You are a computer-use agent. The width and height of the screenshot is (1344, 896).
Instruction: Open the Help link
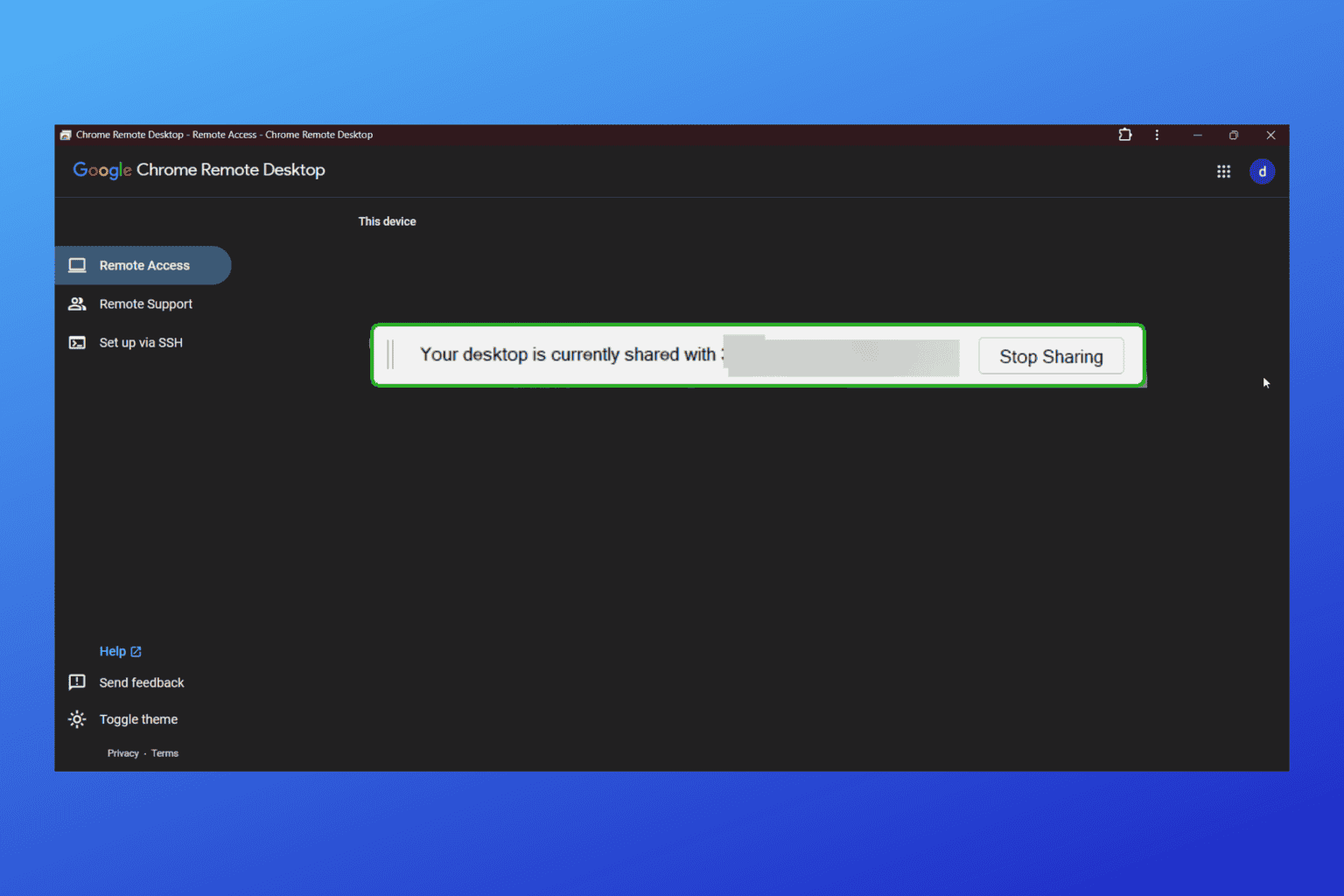(114, 651)
